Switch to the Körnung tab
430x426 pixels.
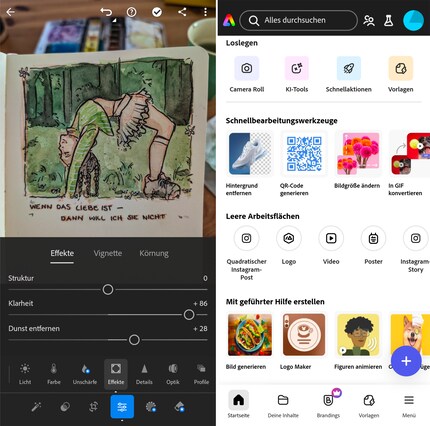pyautogui.click(x=154, y=253)
